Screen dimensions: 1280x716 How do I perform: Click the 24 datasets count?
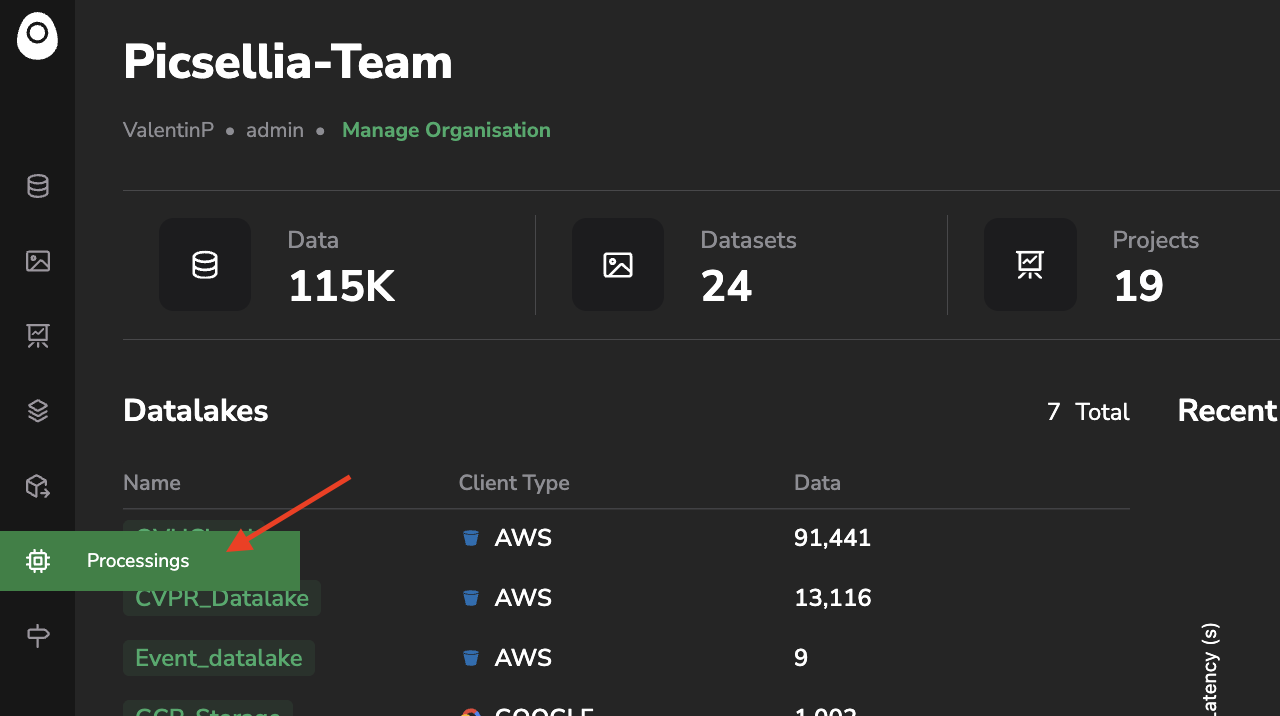click(x=726, y=287)
